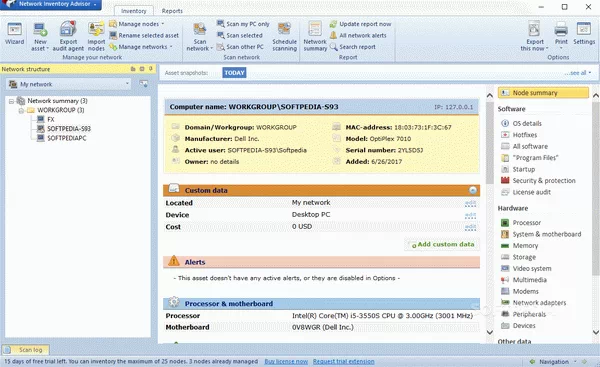Screen dimensions: 600x367
Task: Click Scan selected
Action: [240, 35]
